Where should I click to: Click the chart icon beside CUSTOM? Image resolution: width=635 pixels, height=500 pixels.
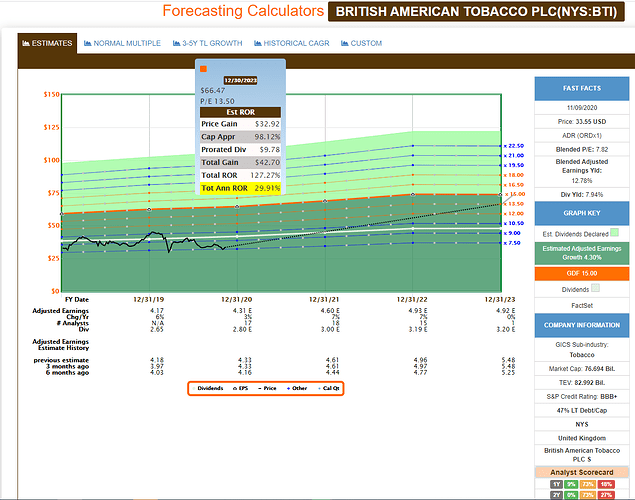point(345,43)
